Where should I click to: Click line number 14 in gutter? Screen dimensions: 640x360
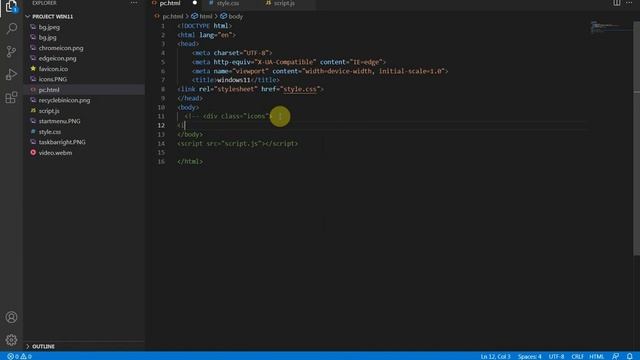[161, 143]
